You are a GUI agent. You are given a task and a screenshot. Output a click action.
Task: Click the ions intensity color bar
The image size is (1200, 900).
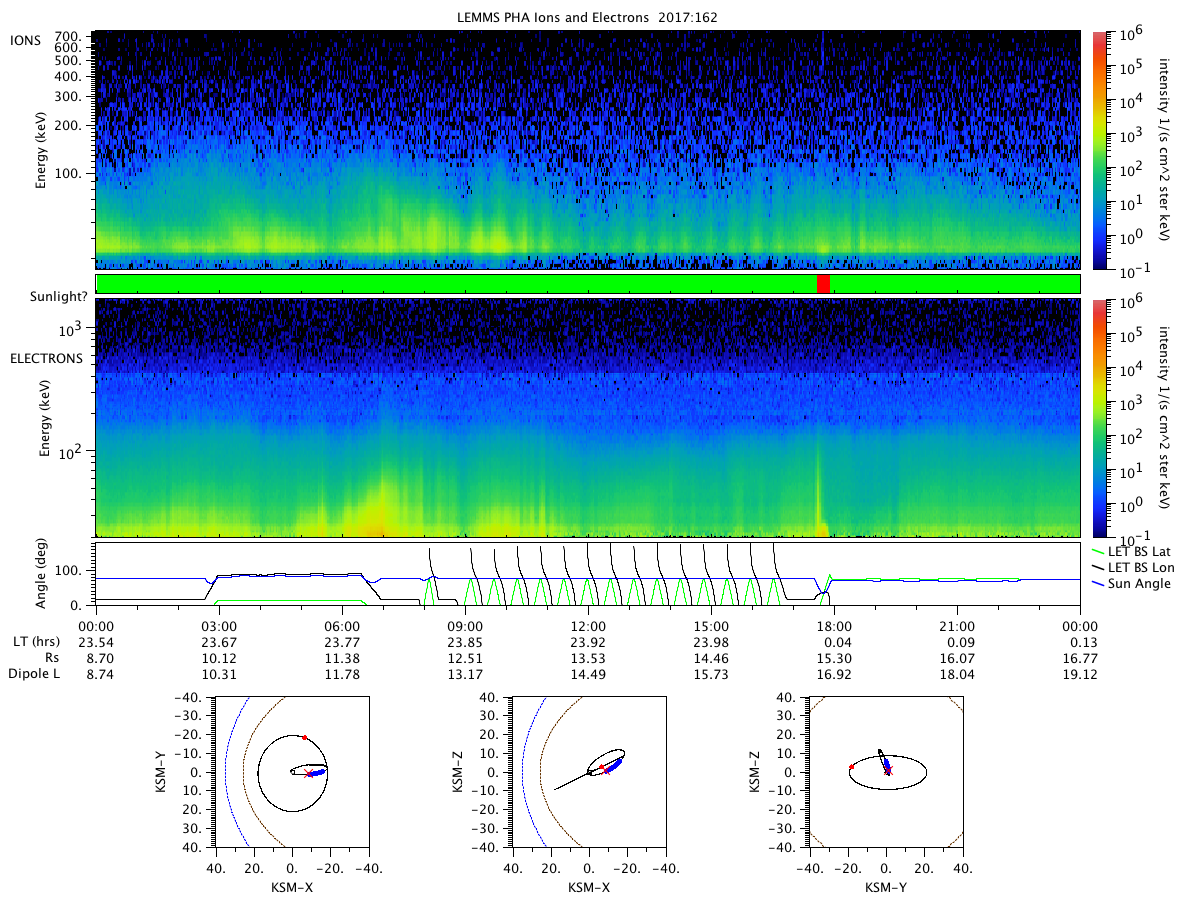(x=1099, y=149)
